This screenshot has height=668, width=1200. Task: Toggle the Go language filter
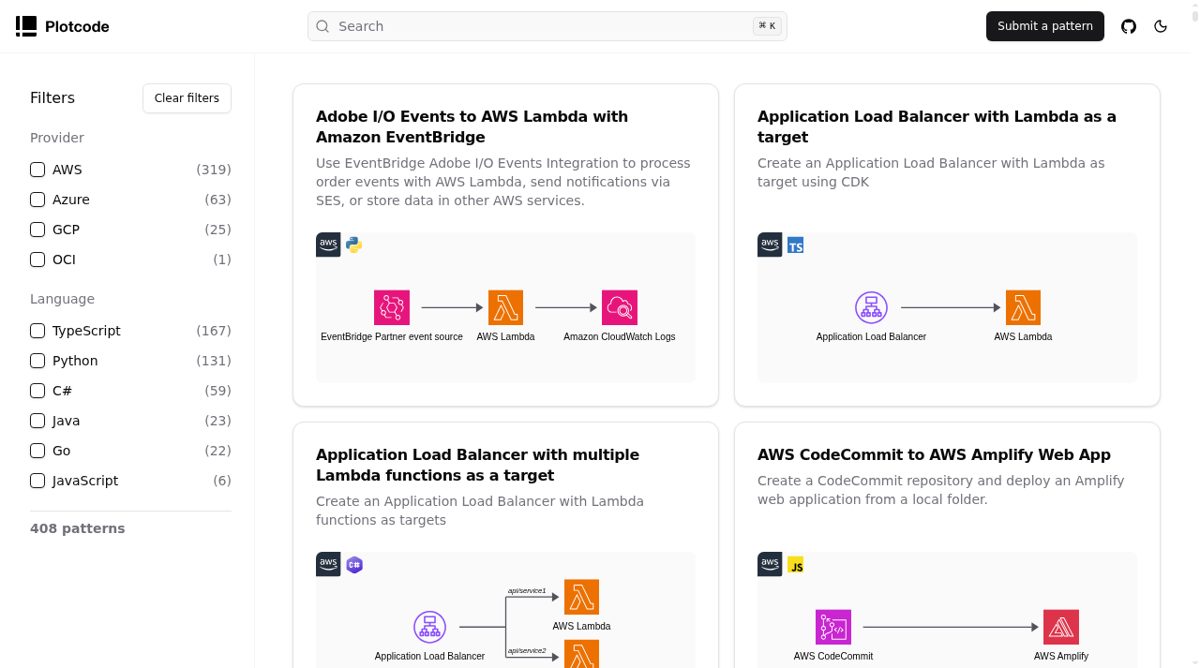tap(38, 451)
